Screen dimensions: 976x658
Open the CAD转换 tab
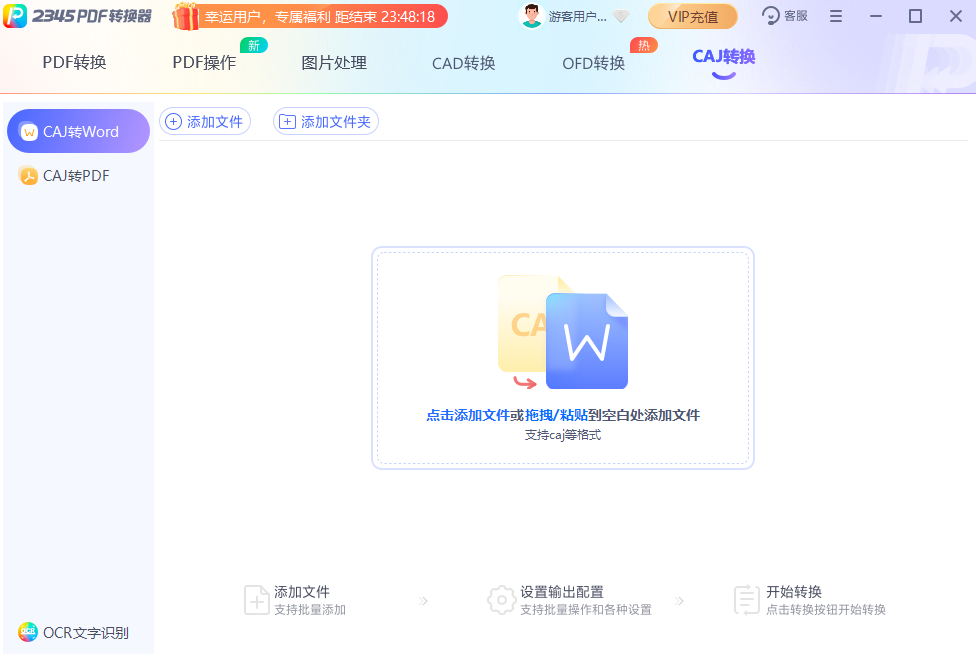tap(464, 63)
